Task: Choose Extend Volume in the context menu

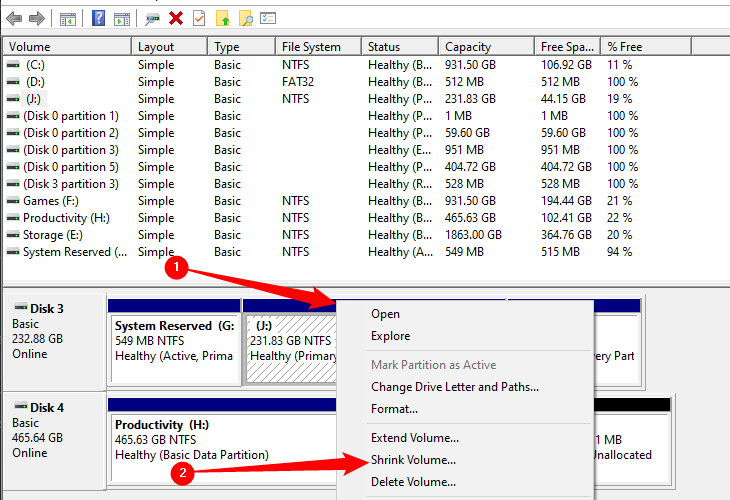Action: pyautogui.click(x=414, y=437)
